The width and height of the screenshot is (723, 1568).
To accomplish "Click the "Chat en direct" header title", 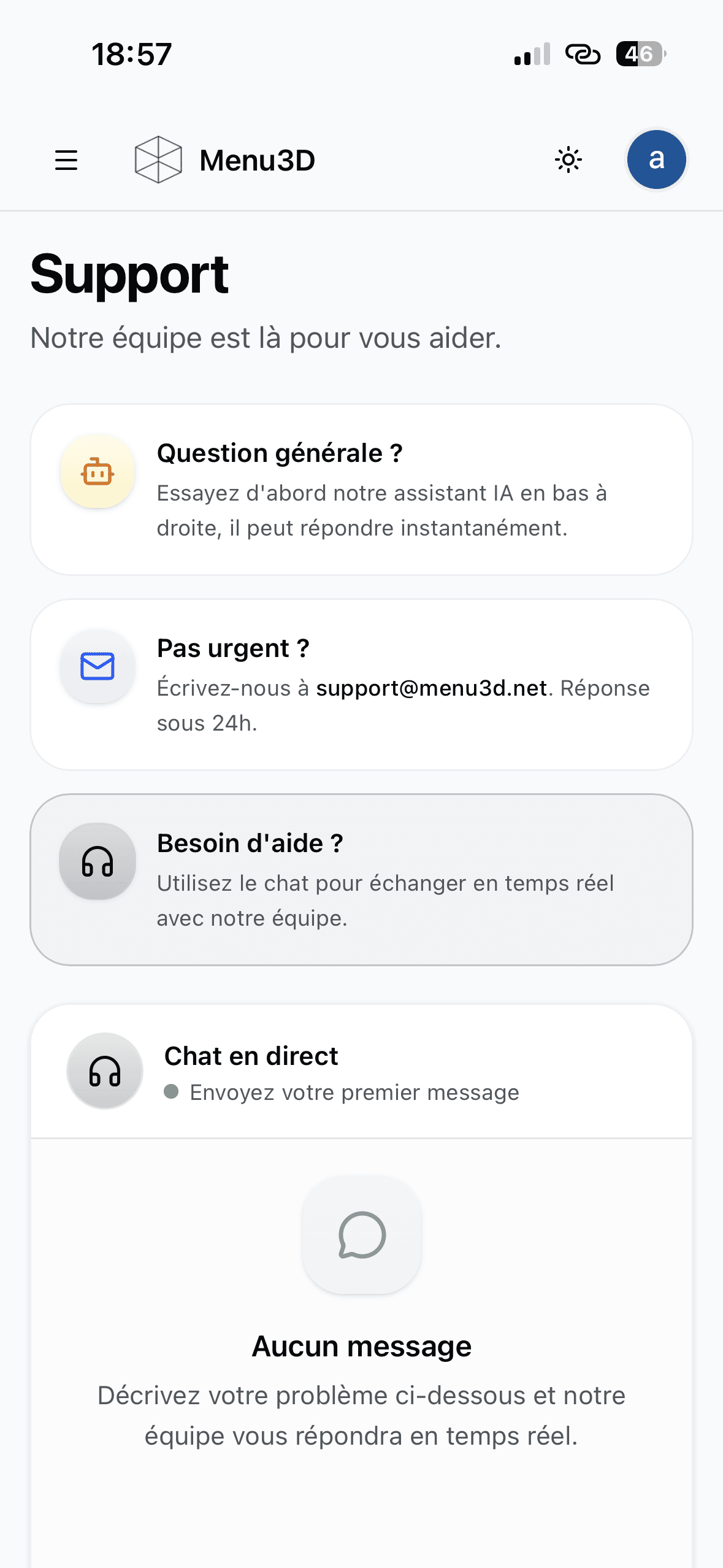I will [x=251, y=1056].
